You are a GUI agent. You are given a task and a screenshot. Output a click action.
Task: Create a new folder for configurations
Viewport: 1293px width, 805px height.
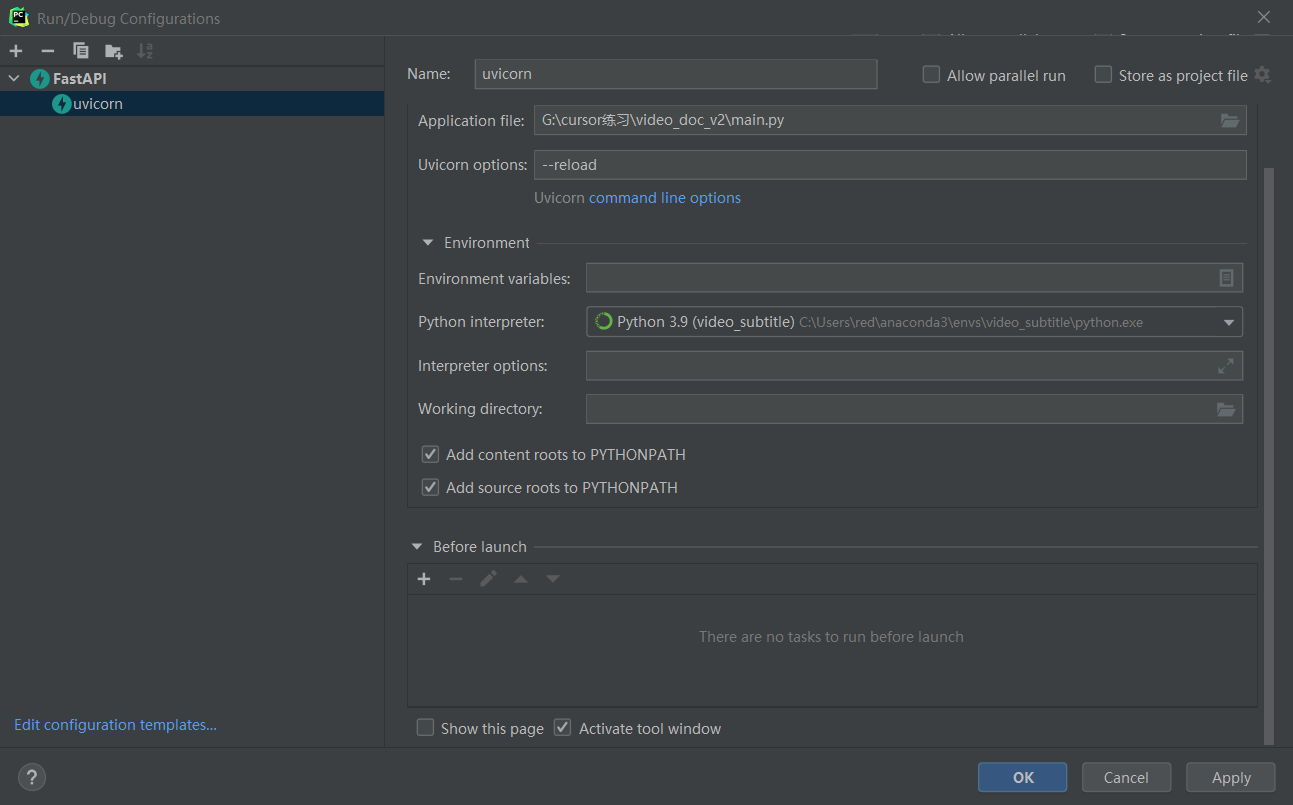click(x=113, y=51)
